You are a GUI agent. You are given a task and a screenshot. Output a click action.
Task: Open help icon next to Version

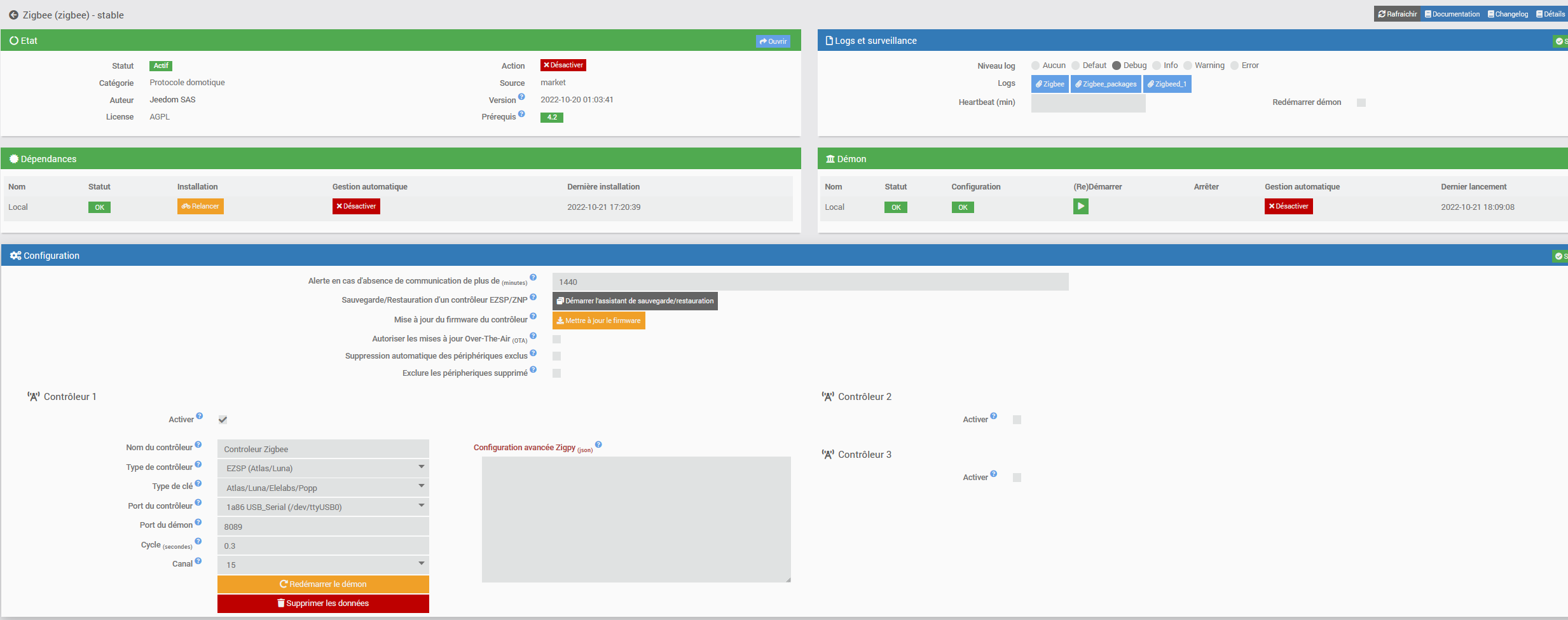click(521, 97)
